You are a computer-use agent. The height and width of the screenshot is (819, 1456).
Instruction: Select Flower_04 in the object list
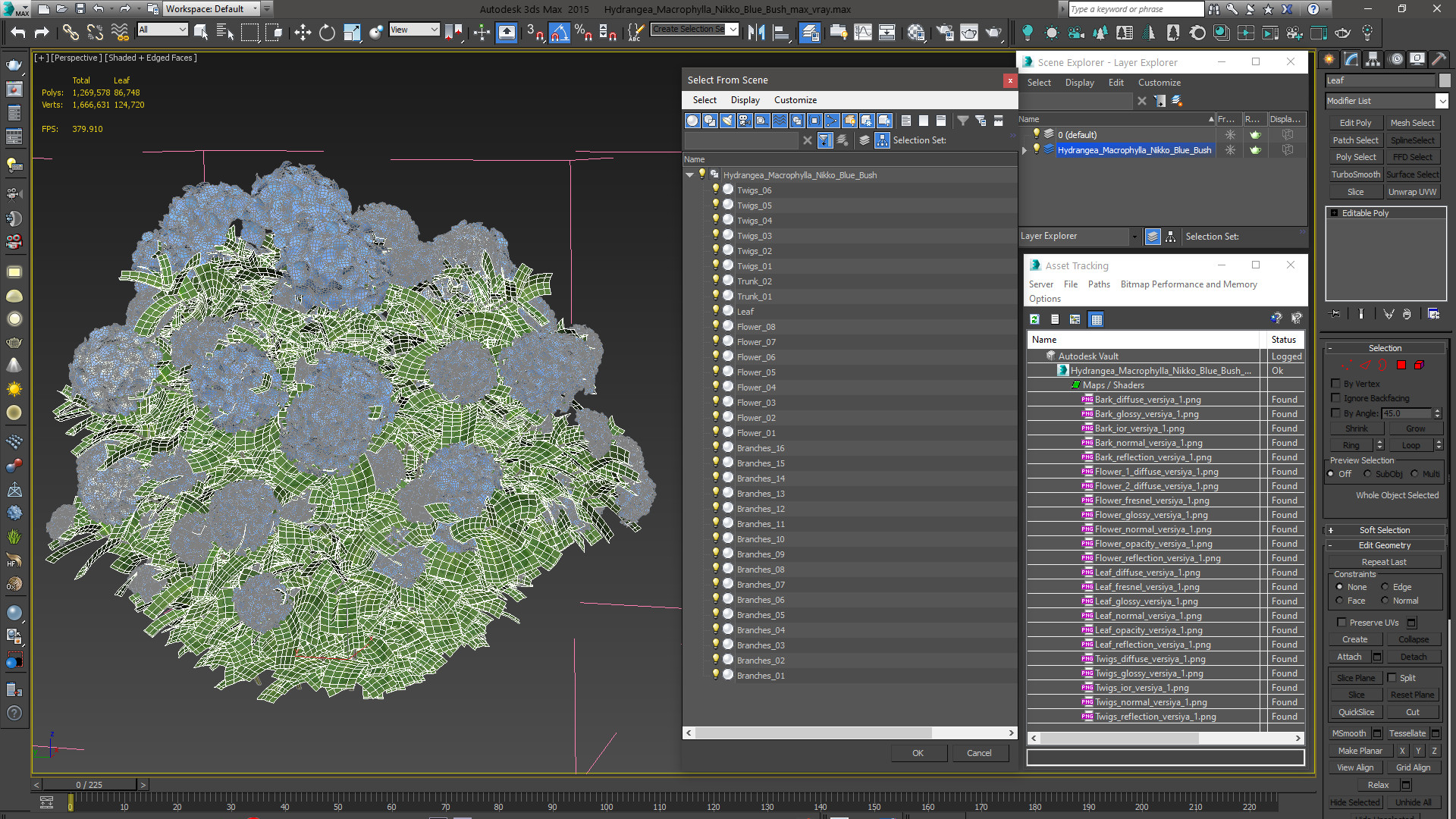click(755, 388)
